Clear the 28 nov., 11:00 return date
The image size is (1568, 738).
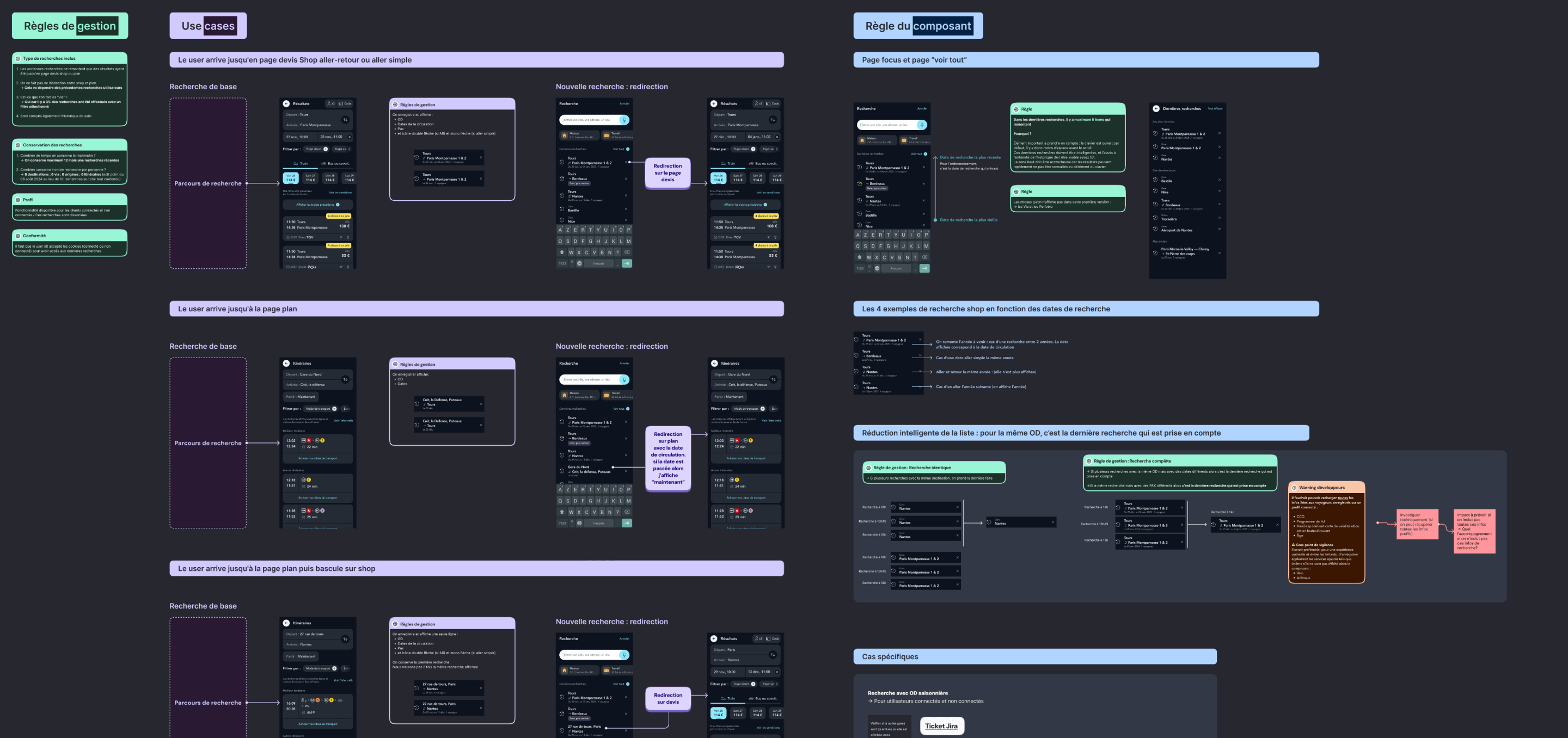(350, 137)
